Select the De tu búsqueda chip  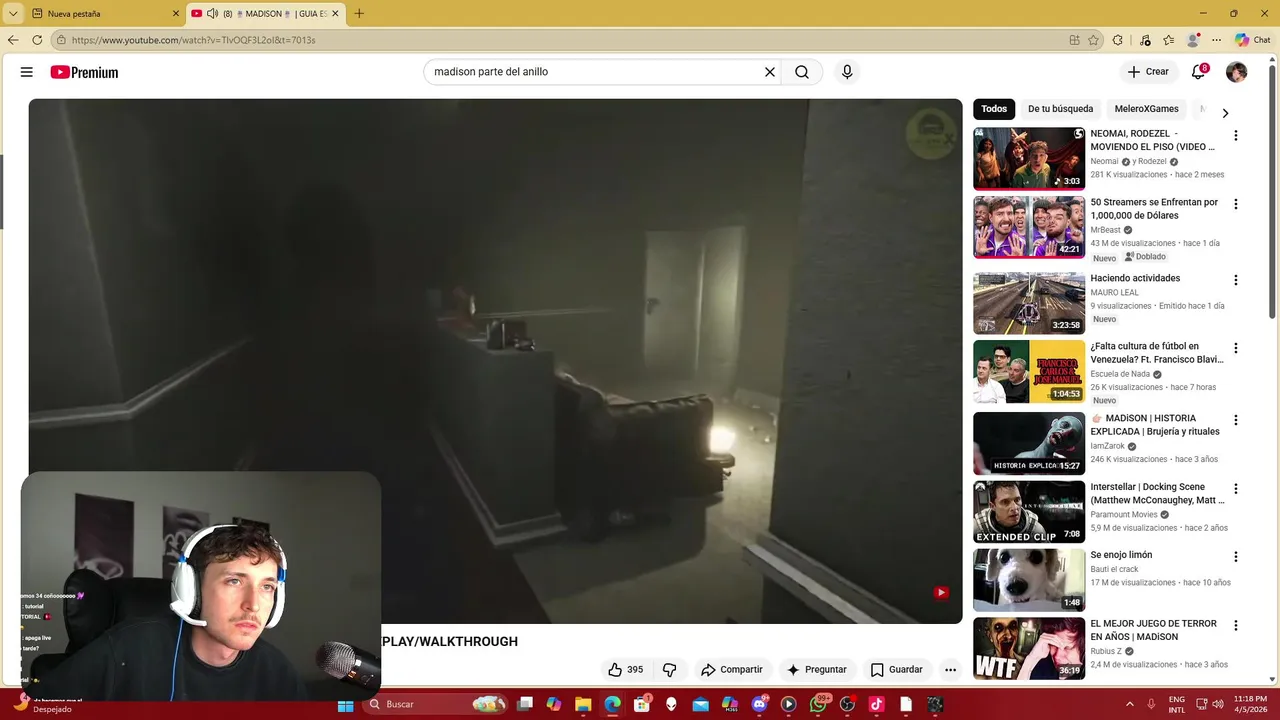click(x=1060, y=109)
